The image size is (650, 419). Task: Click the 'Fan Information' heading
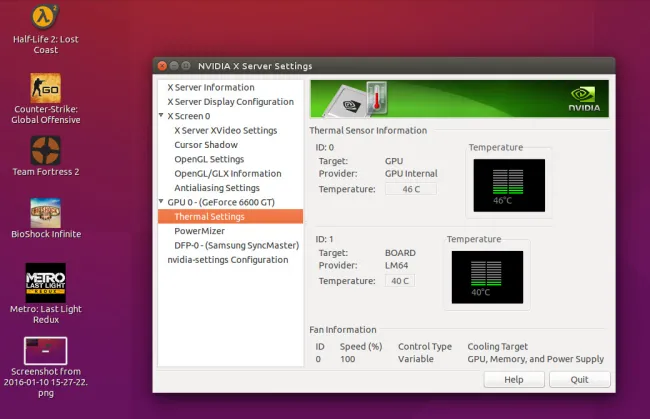point(343,330)
